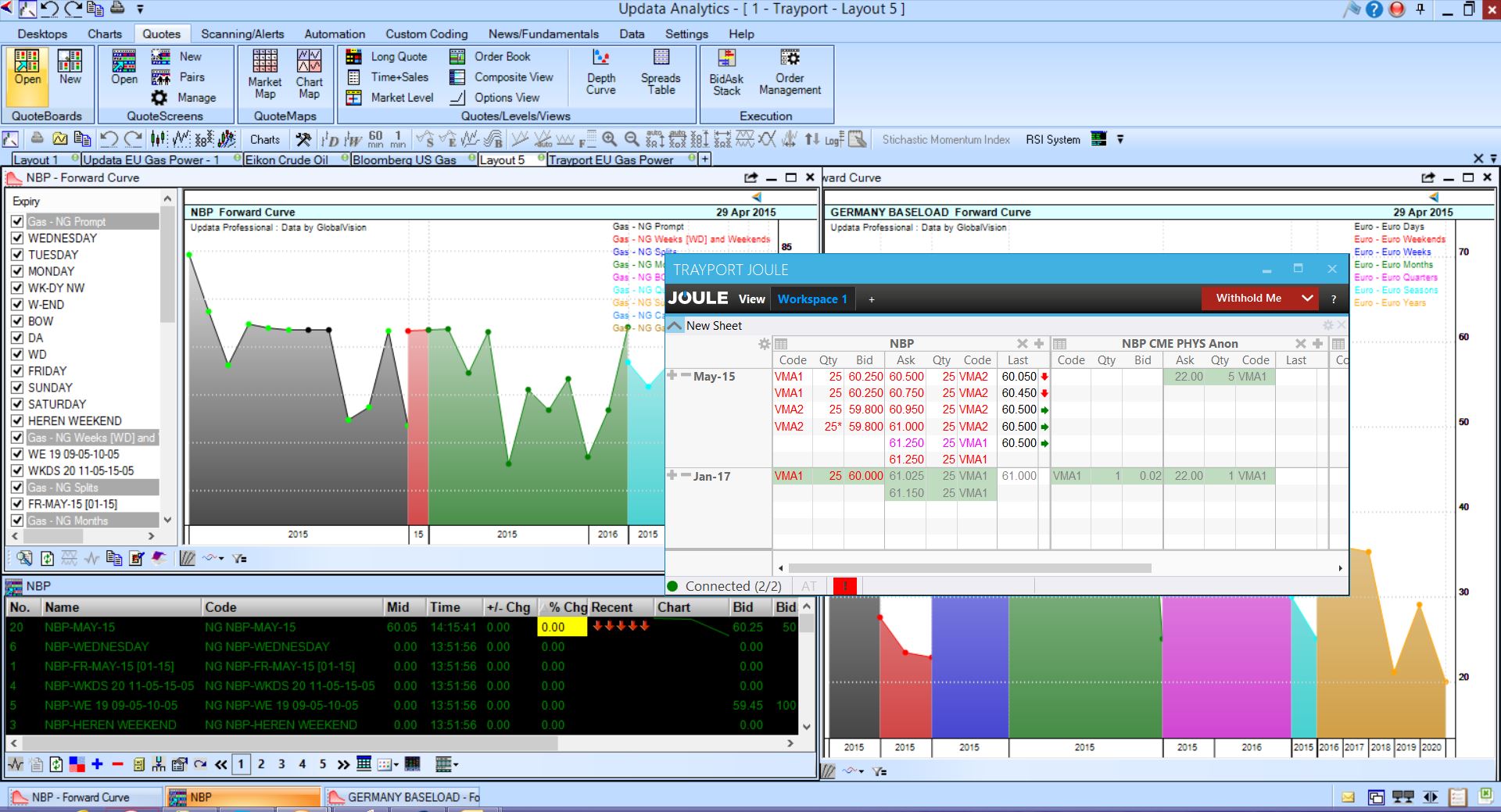Expand the May-15 row plus in Joule

pyautogui.click(x=672, y=376)
